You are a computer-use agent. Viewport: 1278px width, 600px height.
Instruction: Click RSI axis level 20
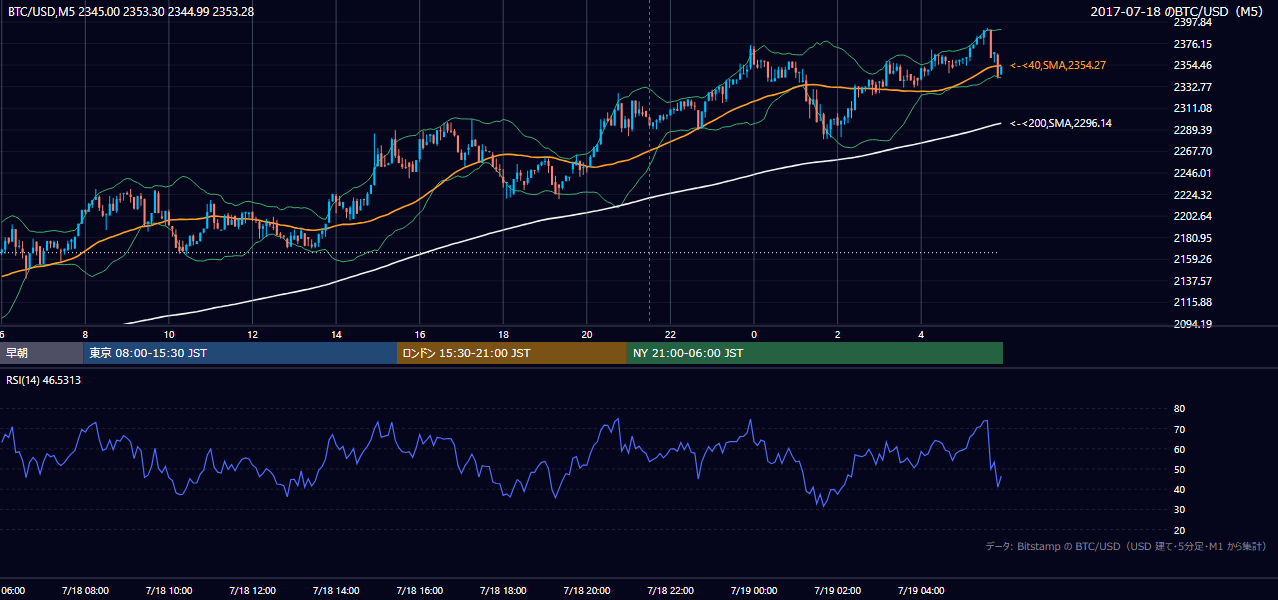(x=1179, y=530)
